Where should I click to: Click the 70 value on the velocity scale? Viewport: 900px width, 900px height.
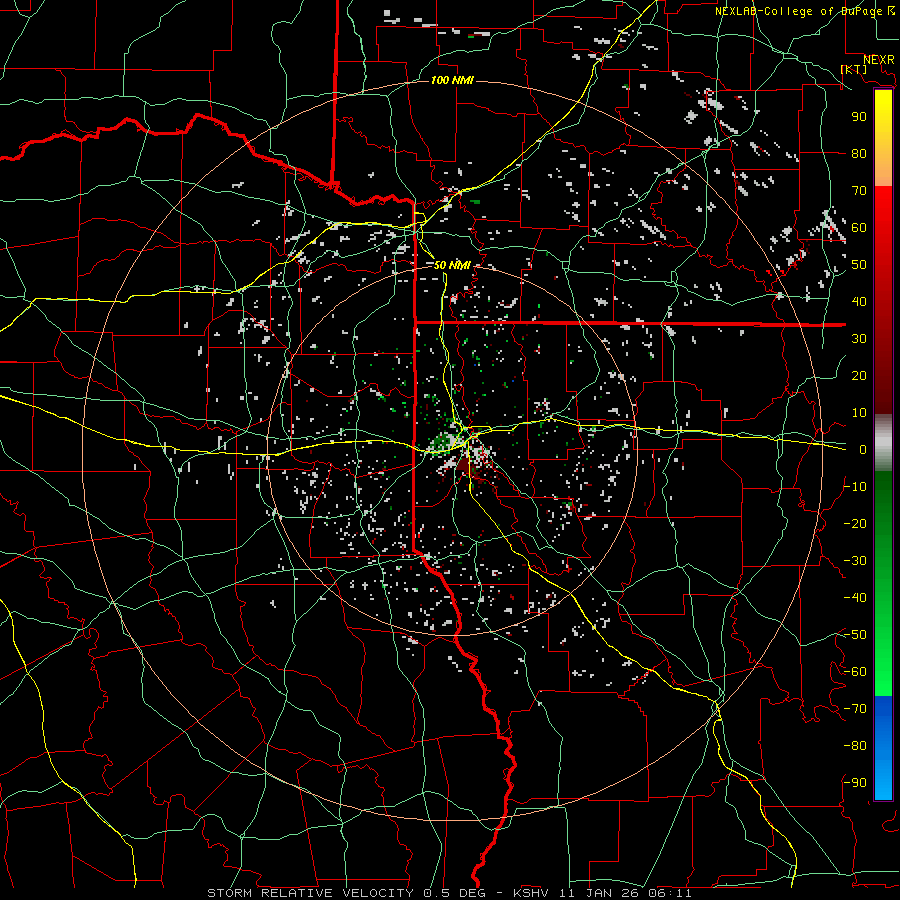click(859, 191)
